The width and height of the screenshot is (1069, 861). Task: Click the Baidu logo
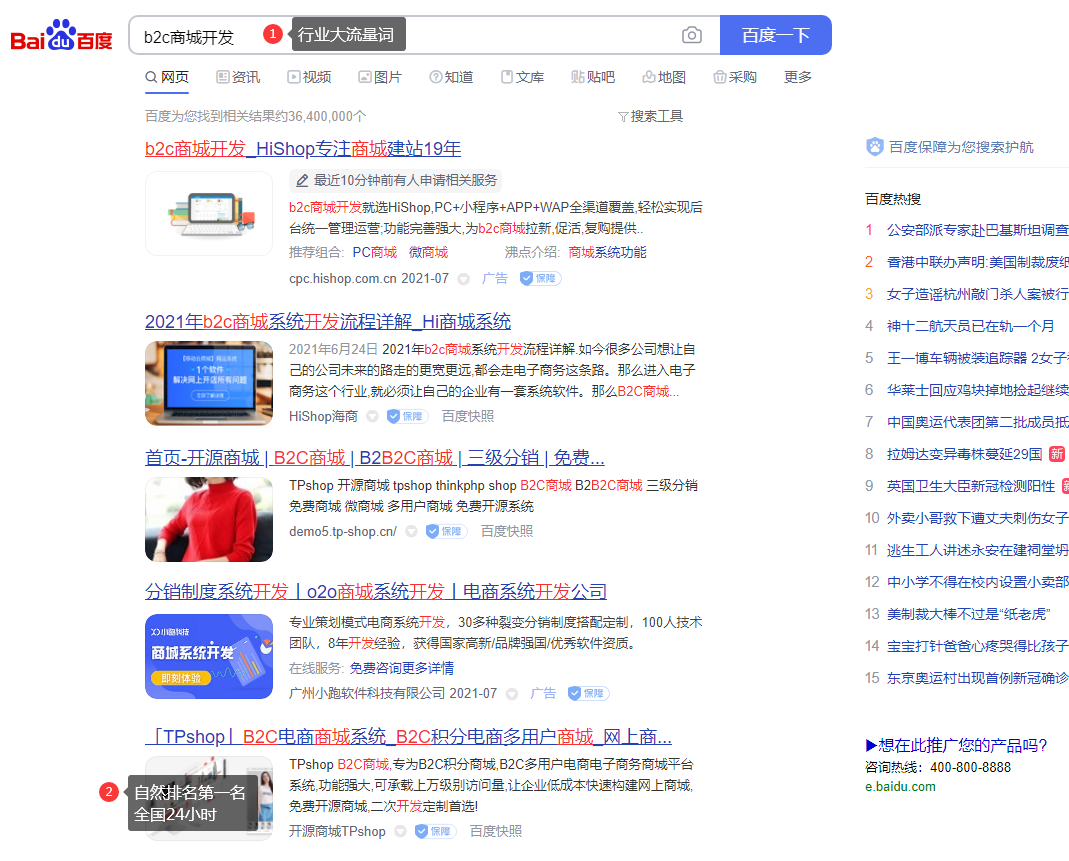click(x=61, y=38)
